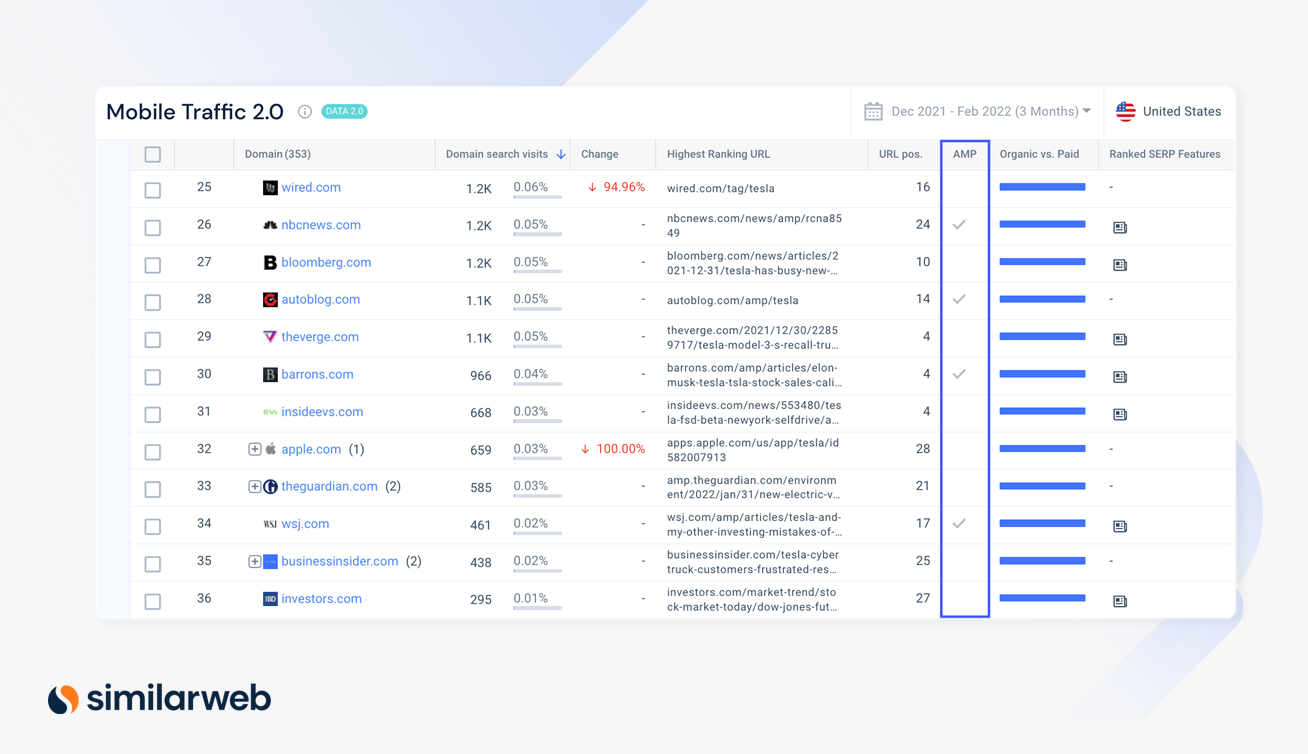Click Organic vs. Paid bar for wired.com
1308x754 pixels.
(1042, 187)
